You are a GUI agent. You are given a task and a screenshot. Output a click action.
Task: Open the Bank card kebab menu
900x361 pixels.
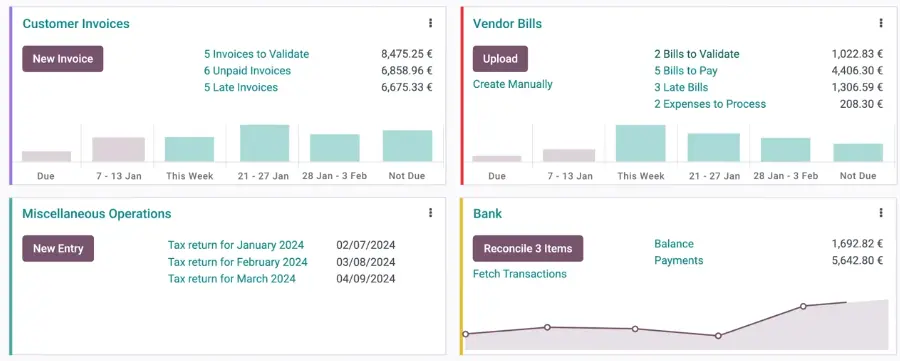click(881, 213)
